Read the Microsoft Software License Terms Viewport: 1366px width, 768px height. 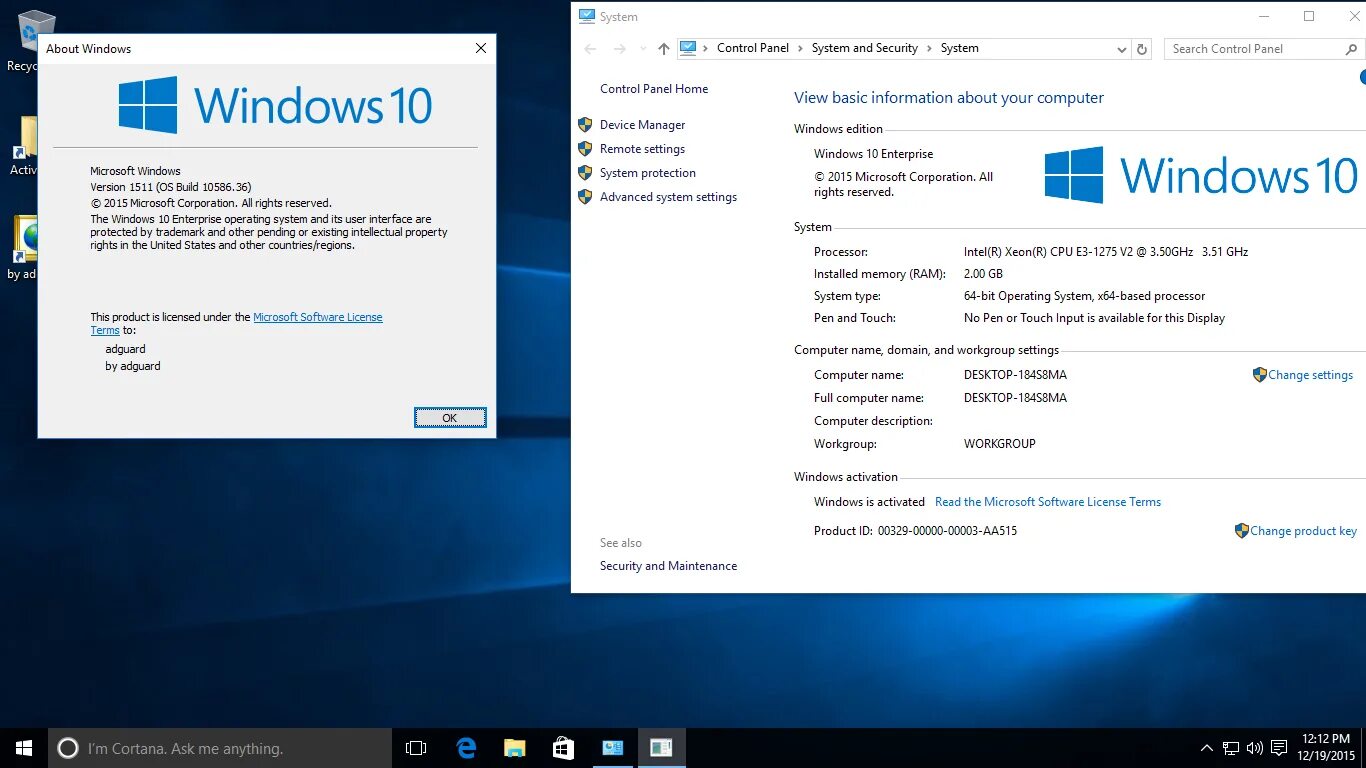(x=1048, y=502)
